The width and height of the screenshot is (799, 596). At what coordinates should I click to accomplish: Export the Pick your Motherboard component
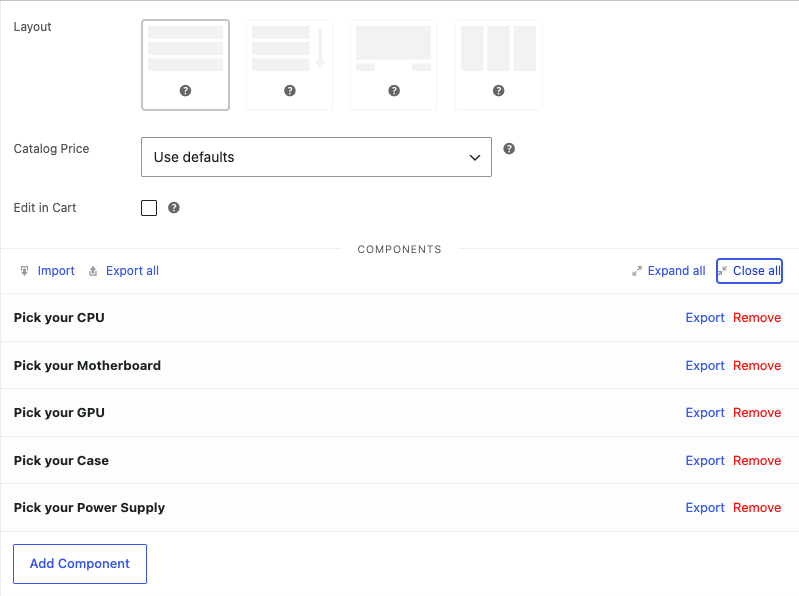click(705, 365)
